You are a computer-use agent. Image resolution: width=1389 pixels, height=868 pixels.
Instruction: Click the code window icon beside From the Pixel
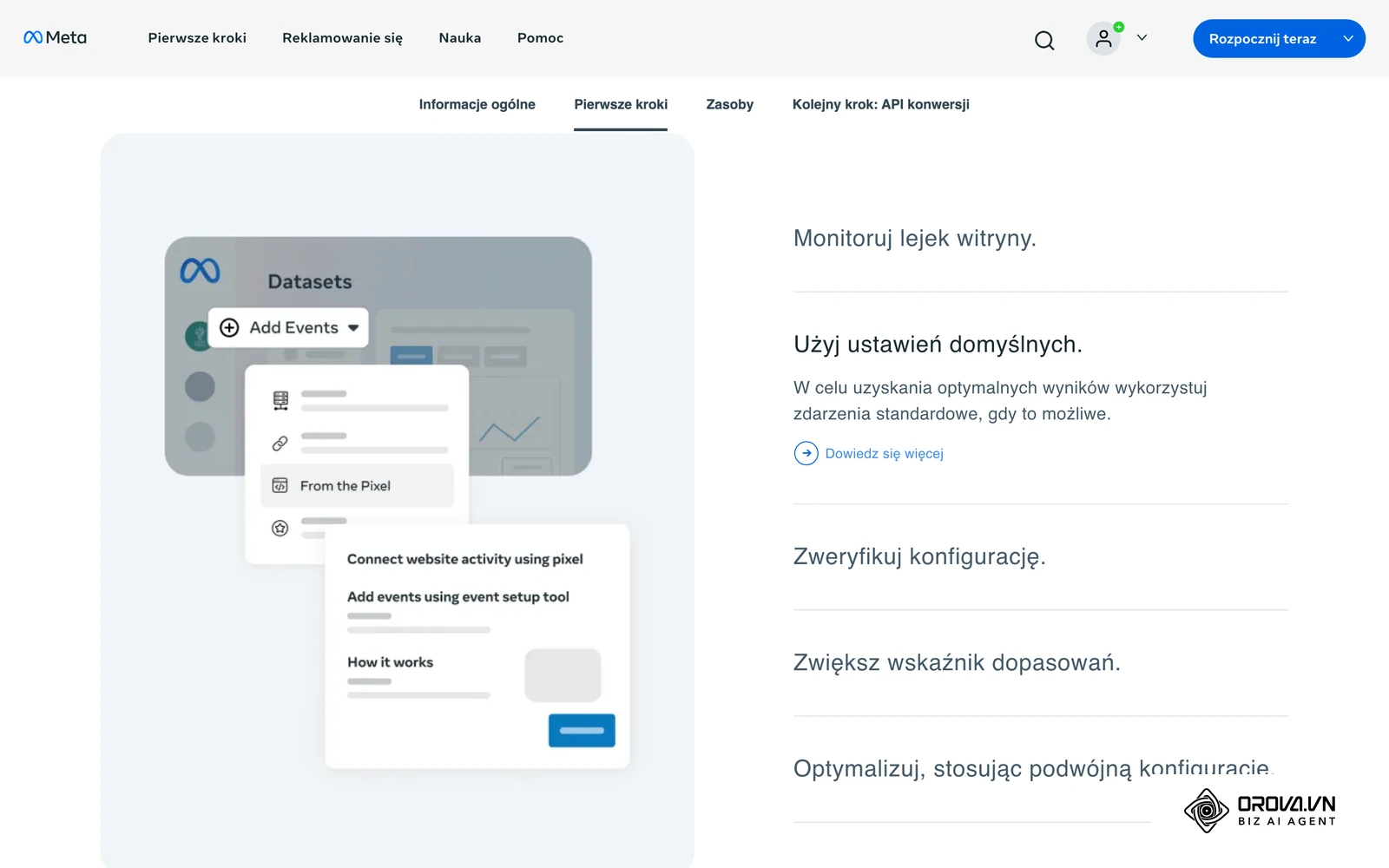coord(280,486)
